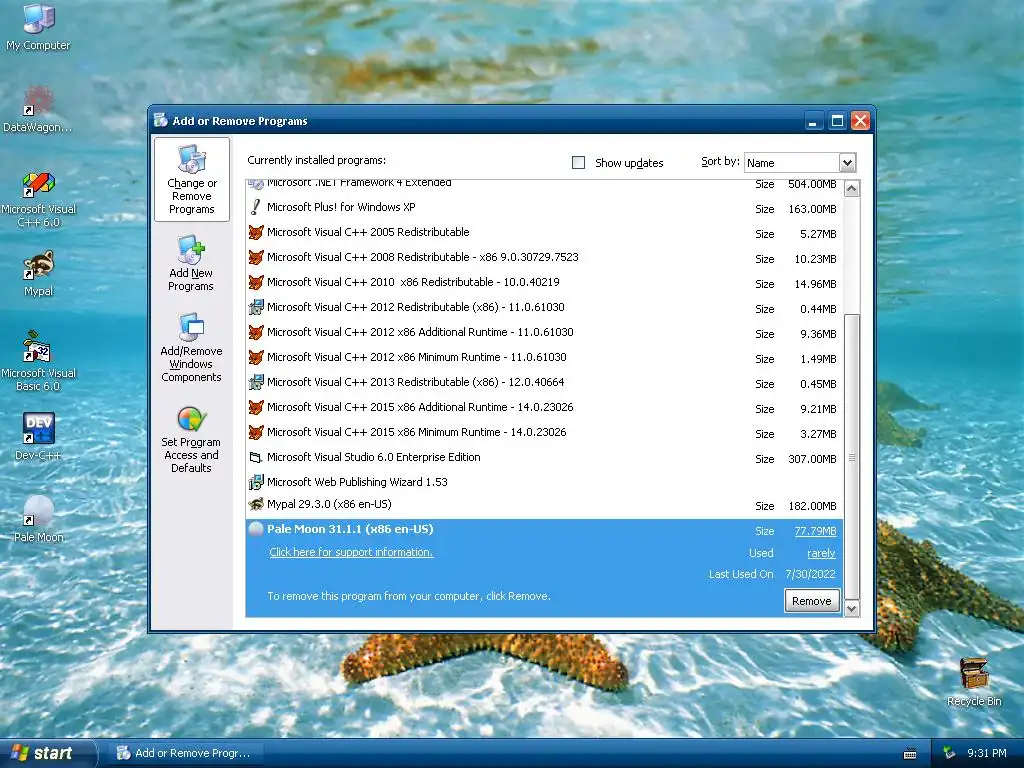
Task: Click the program list scroll up arrow
Action: coord(851,189)
